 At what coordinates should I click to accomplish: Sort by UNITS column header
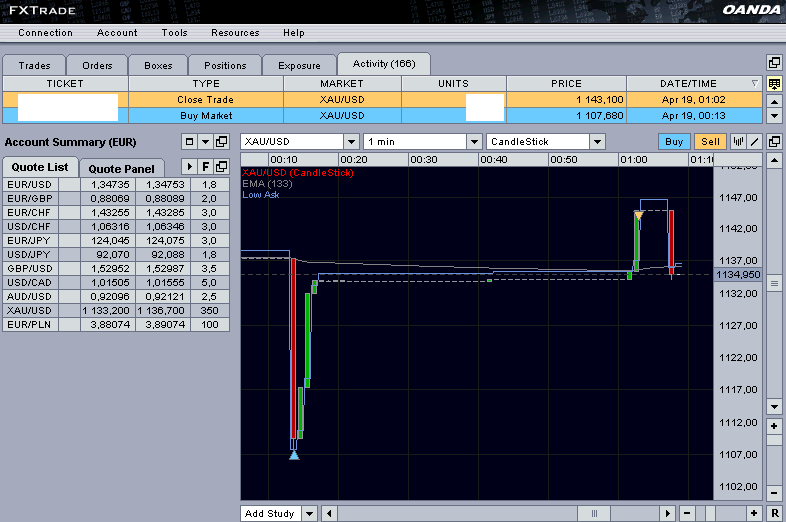click(x=454, y=84)
